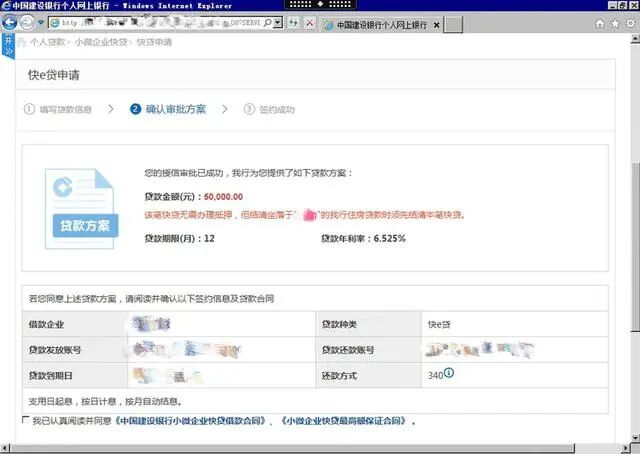Expand the blue side panel toggle 开
640x454 pixels.
click(8, 46)
